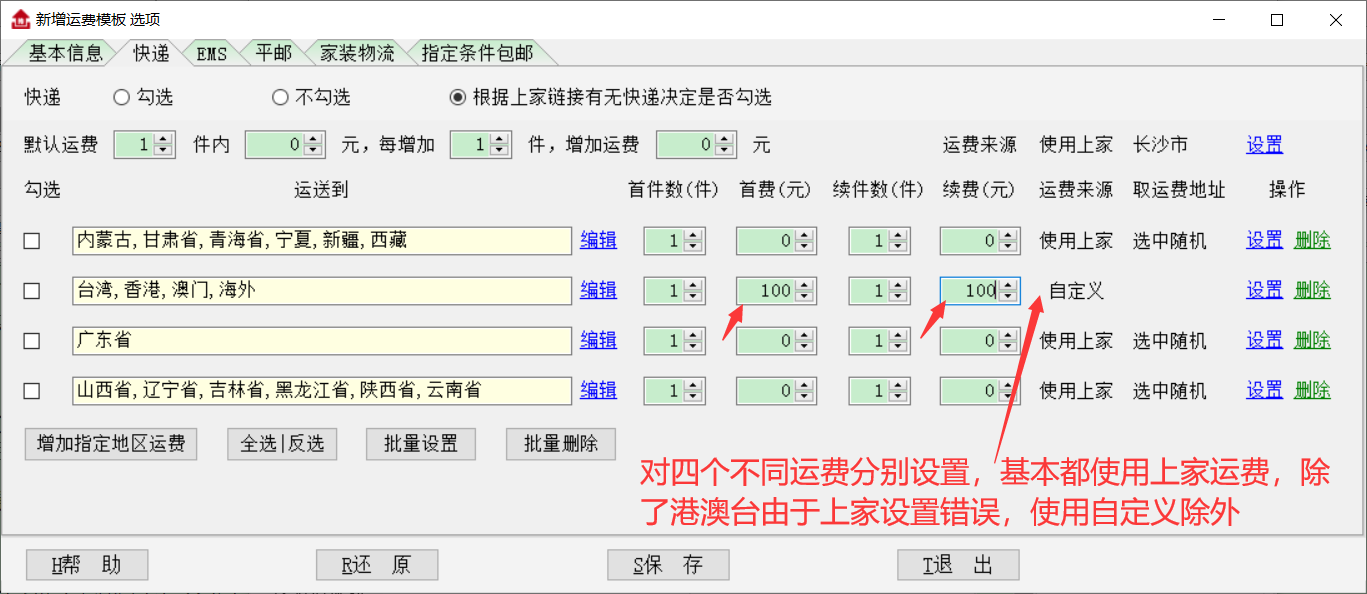Check the 内蒙古 region row checkbox
The height and width of the screenshot is (594, 1367).
point(32,241)
